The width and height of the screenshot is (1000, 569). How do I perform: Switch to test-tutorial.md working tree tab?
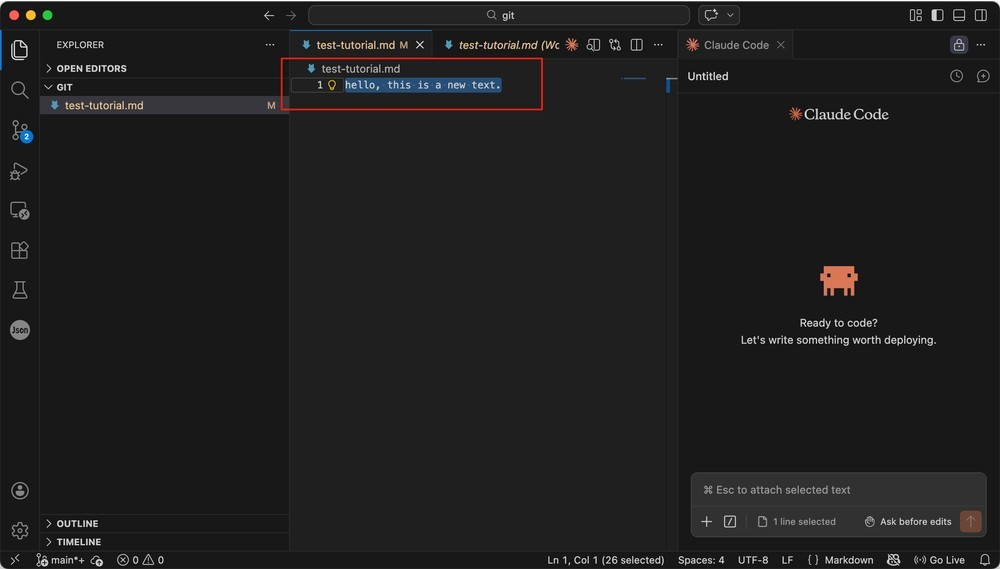click(502, 45)
